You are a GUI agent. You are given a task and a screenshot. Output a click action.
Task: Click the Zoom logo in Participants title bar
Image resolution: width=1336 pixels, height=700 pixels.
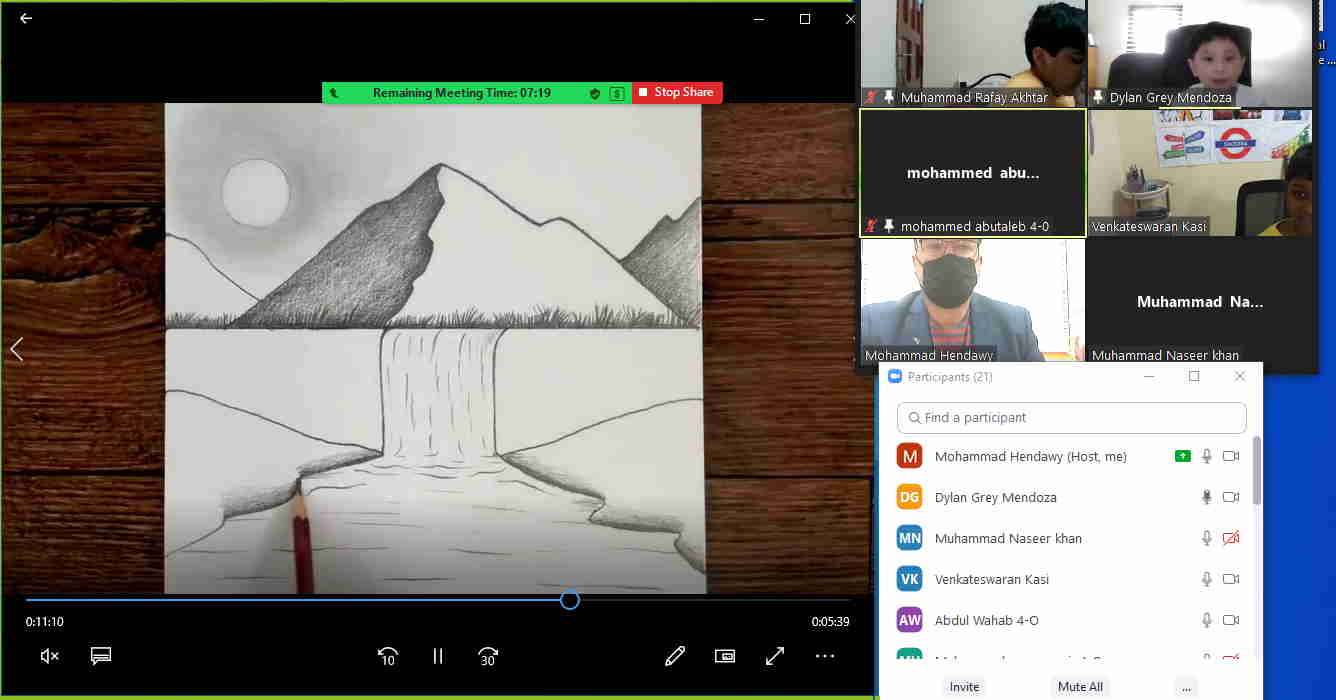click(x=895, y=377)
